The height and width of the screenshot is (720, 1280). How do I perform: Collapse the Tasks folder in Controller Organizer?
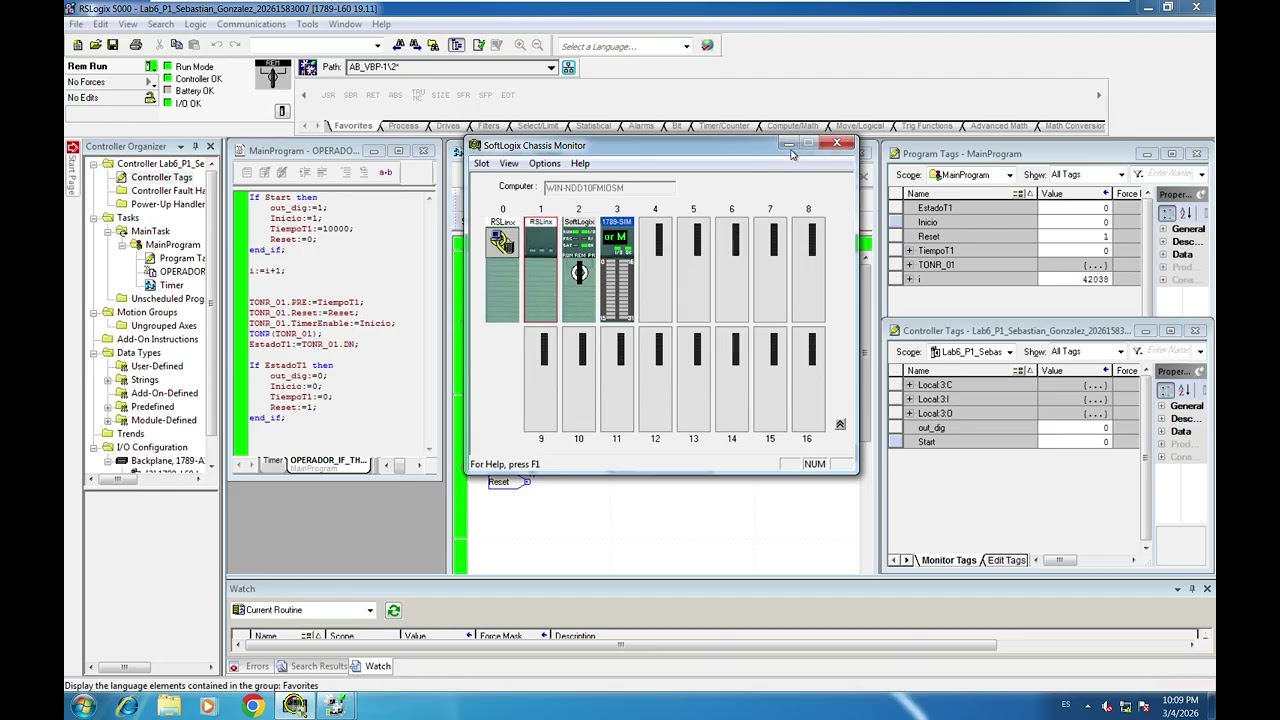click(x=94, y=218)
